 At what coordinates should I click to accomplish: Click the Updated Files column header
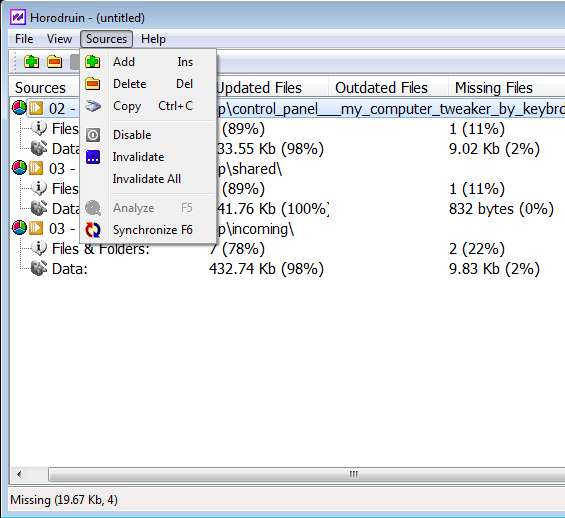tap(259, 88)
